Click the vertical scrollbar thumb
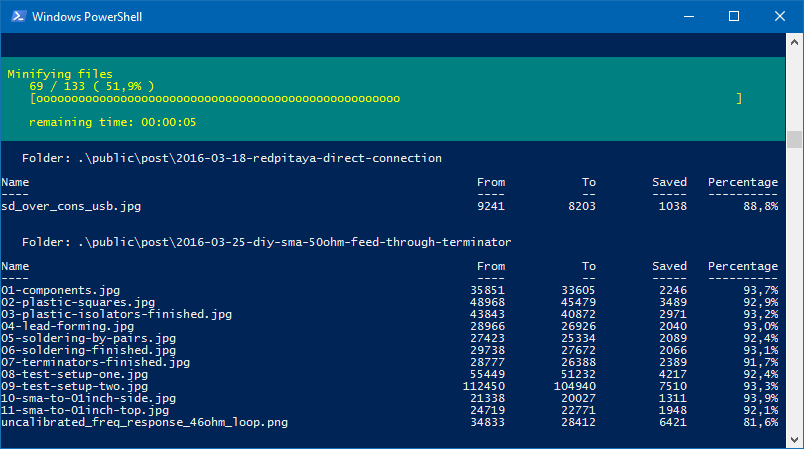This screenshot has height=449, width=804. coord(795,139)
